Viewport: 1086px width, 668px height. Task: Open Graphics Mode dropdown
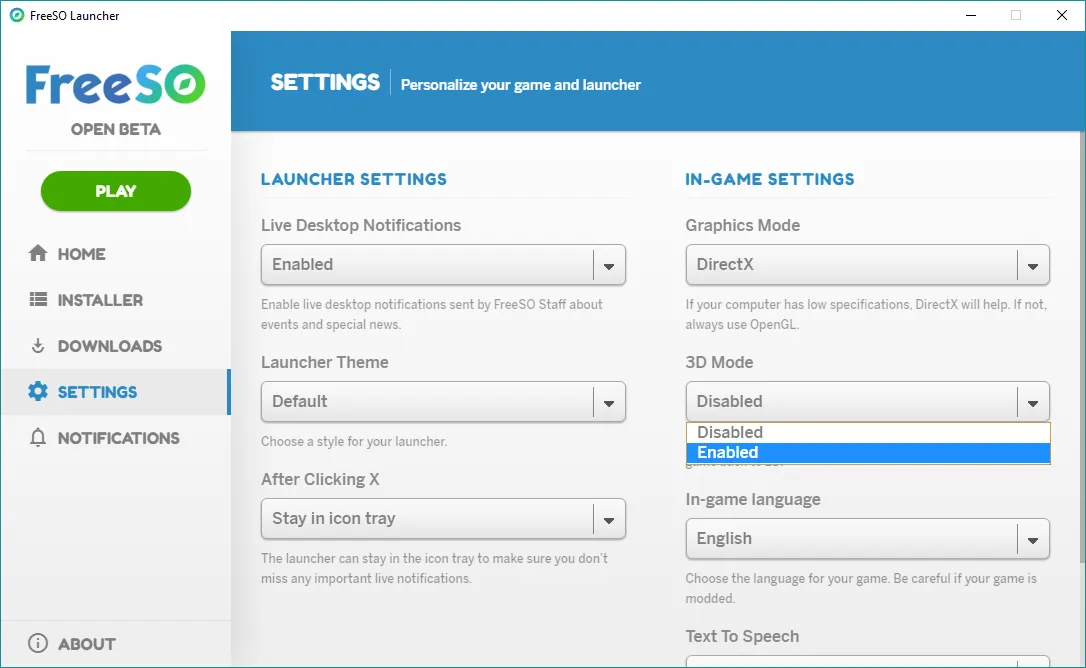(868, 265)
